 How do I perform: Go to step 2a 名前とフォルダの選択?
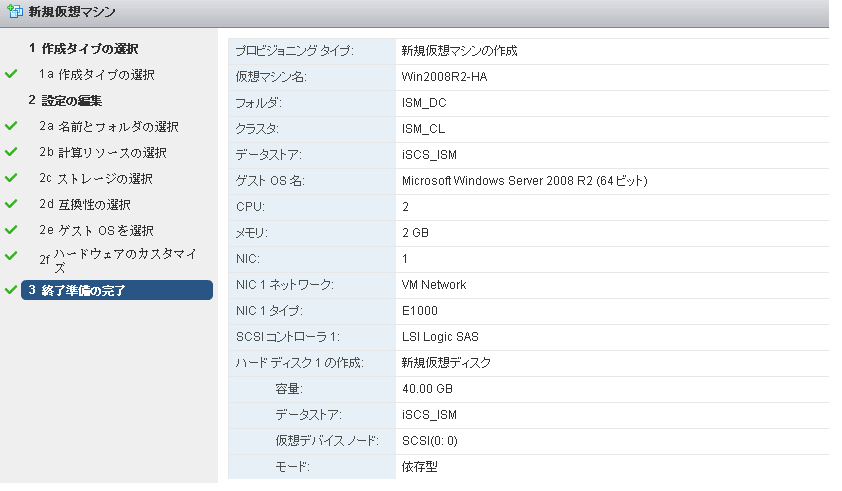point(108,126)
